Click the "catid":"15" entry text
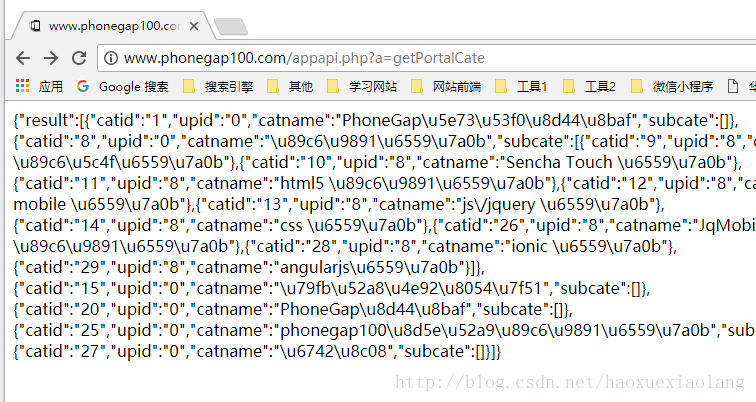This screenshot has height=402, width=756. pos(59,289)
